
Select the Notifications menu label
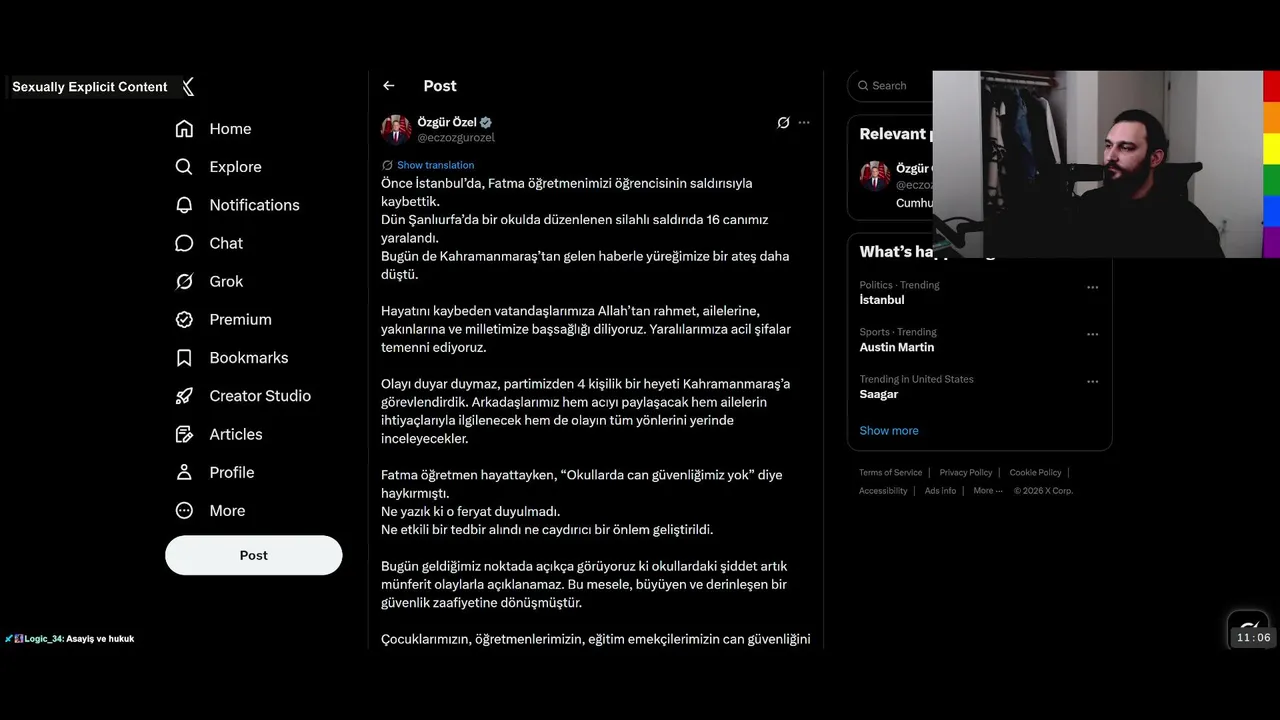(254, 205)
